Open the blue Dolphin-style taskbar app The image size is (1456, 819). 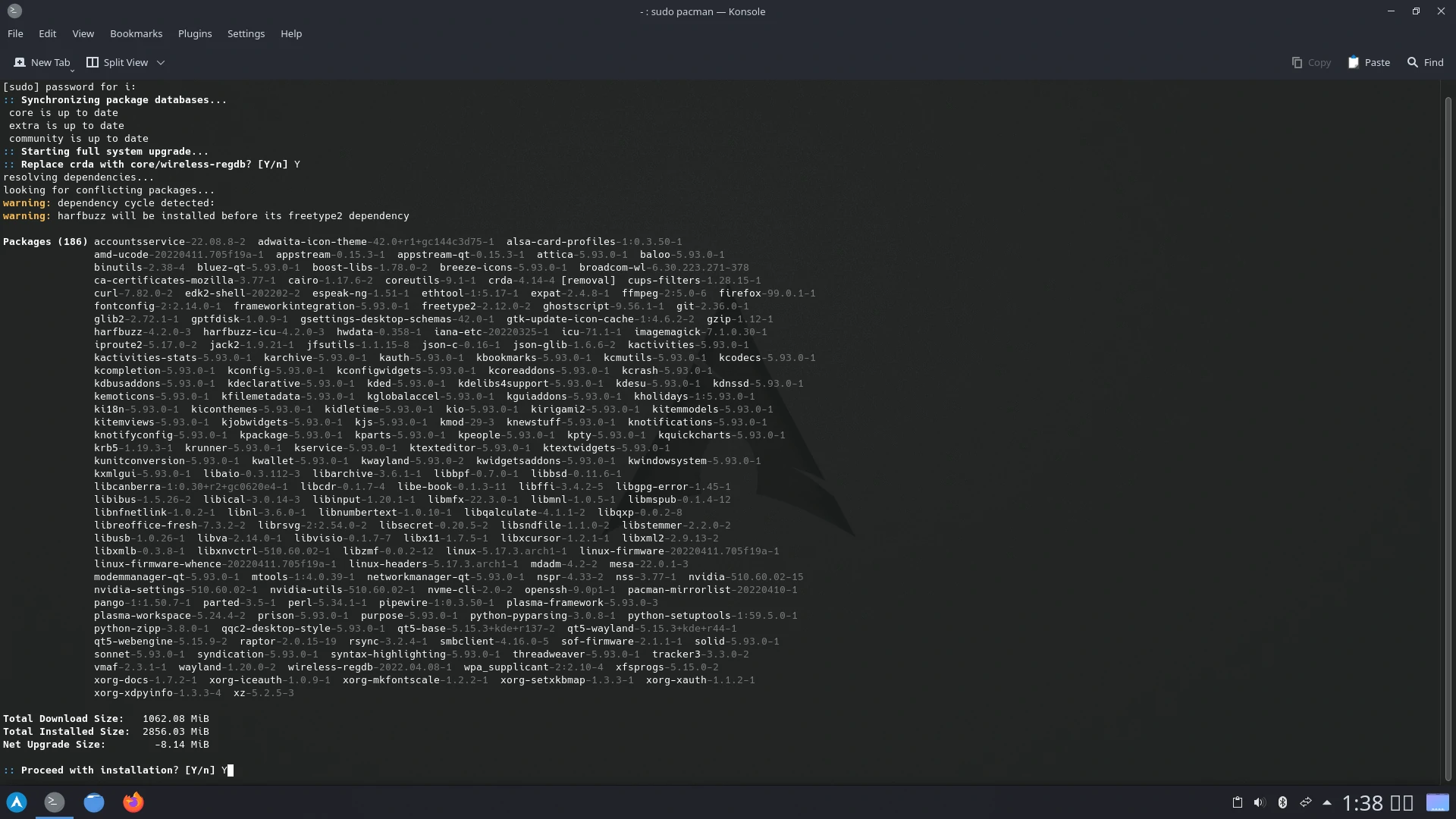[94, 802]
